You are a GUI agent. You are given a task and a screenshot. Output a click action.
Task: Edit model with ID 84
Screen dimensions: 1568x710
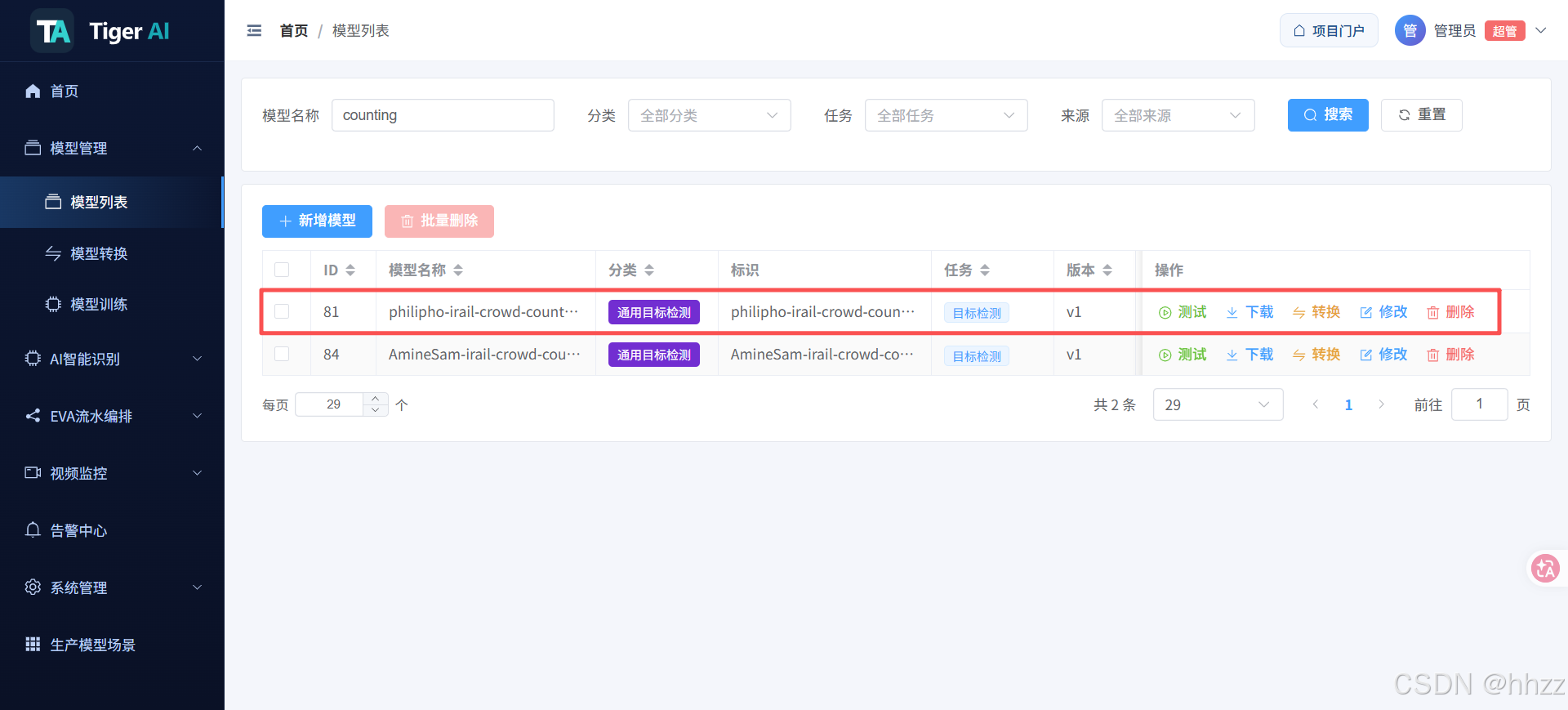[1383, 355]
